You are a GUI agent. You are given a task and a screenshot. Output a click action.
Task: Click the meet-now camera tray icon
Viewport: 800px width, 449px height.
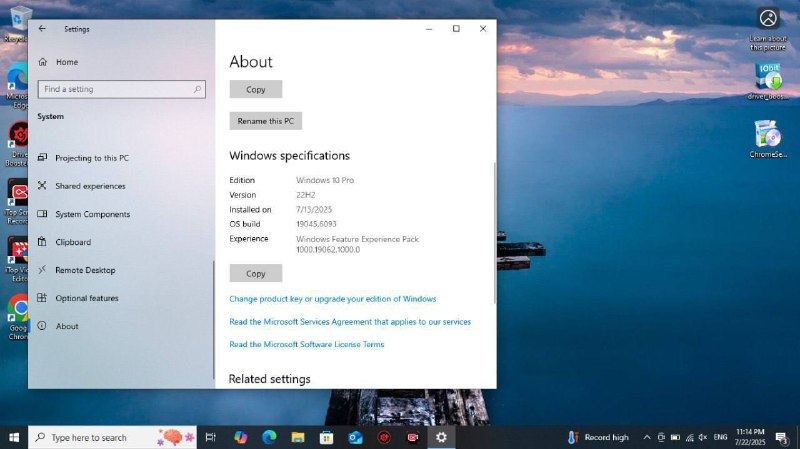tap(661, 437)
